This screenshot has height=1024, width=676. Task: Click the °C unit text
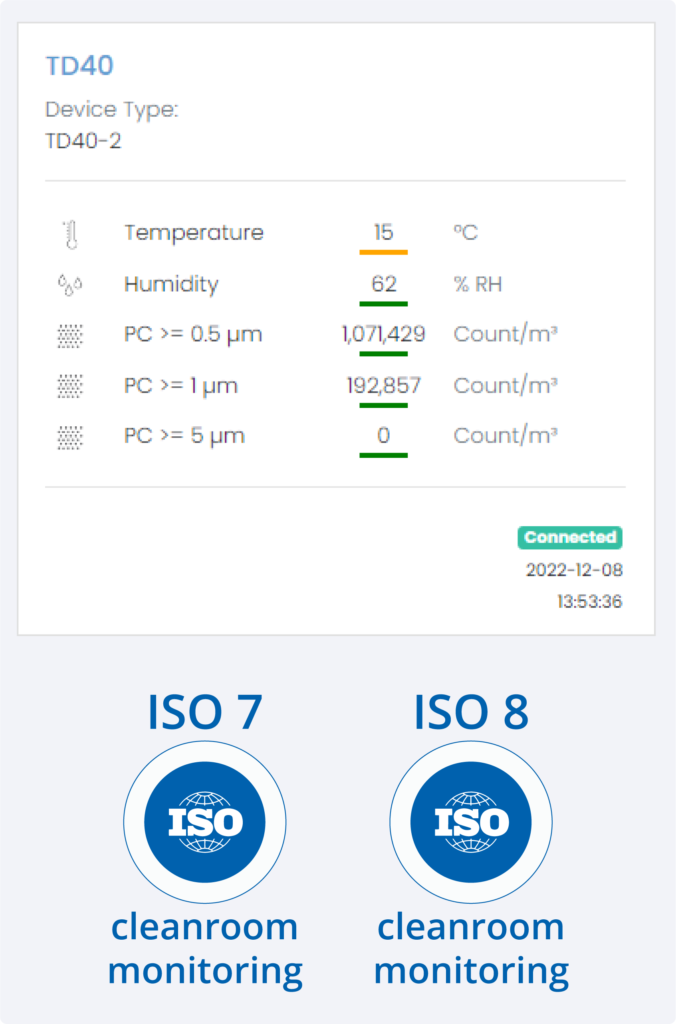coord(466,232)
